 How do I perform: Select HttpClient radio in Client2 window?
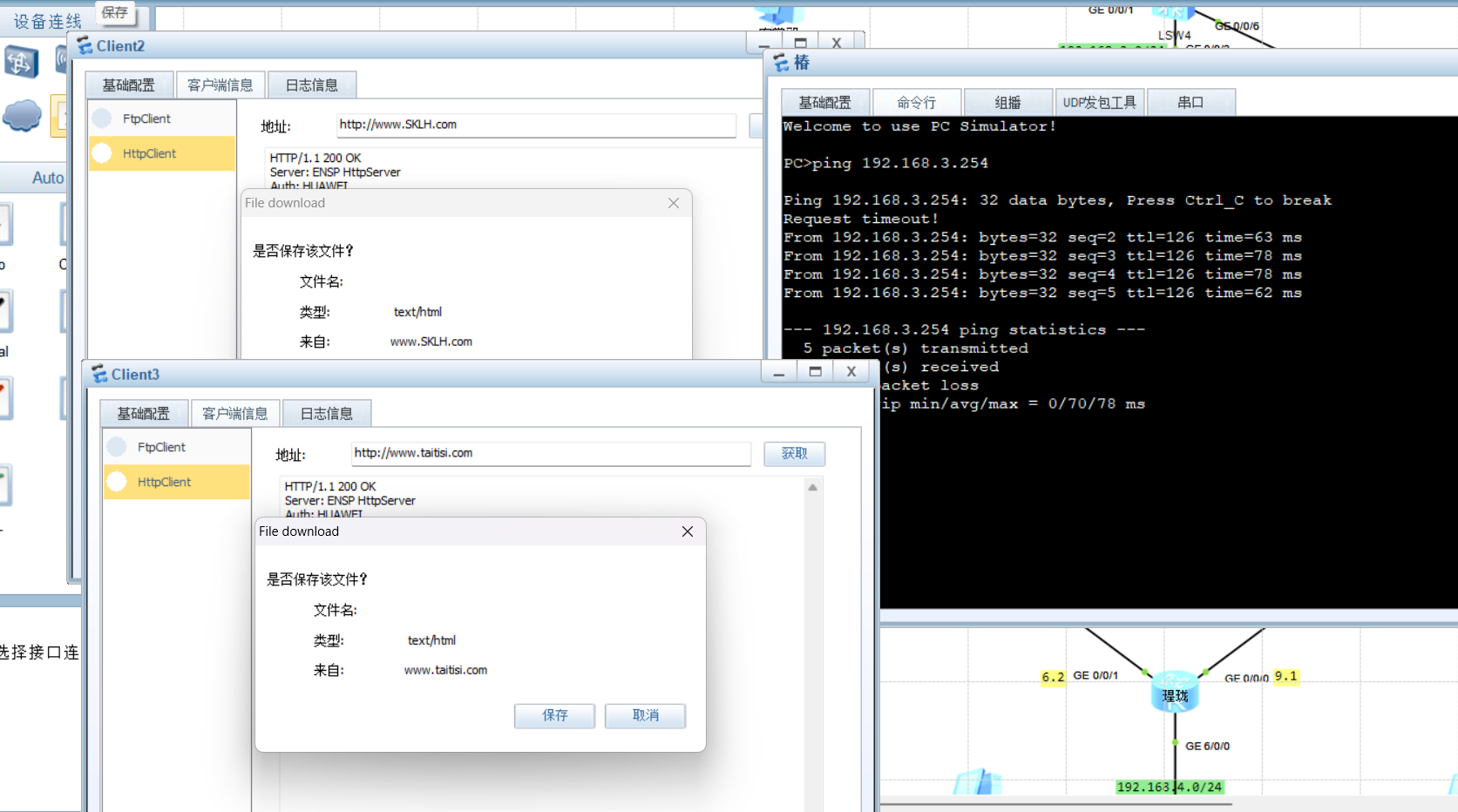pos(102,153)
